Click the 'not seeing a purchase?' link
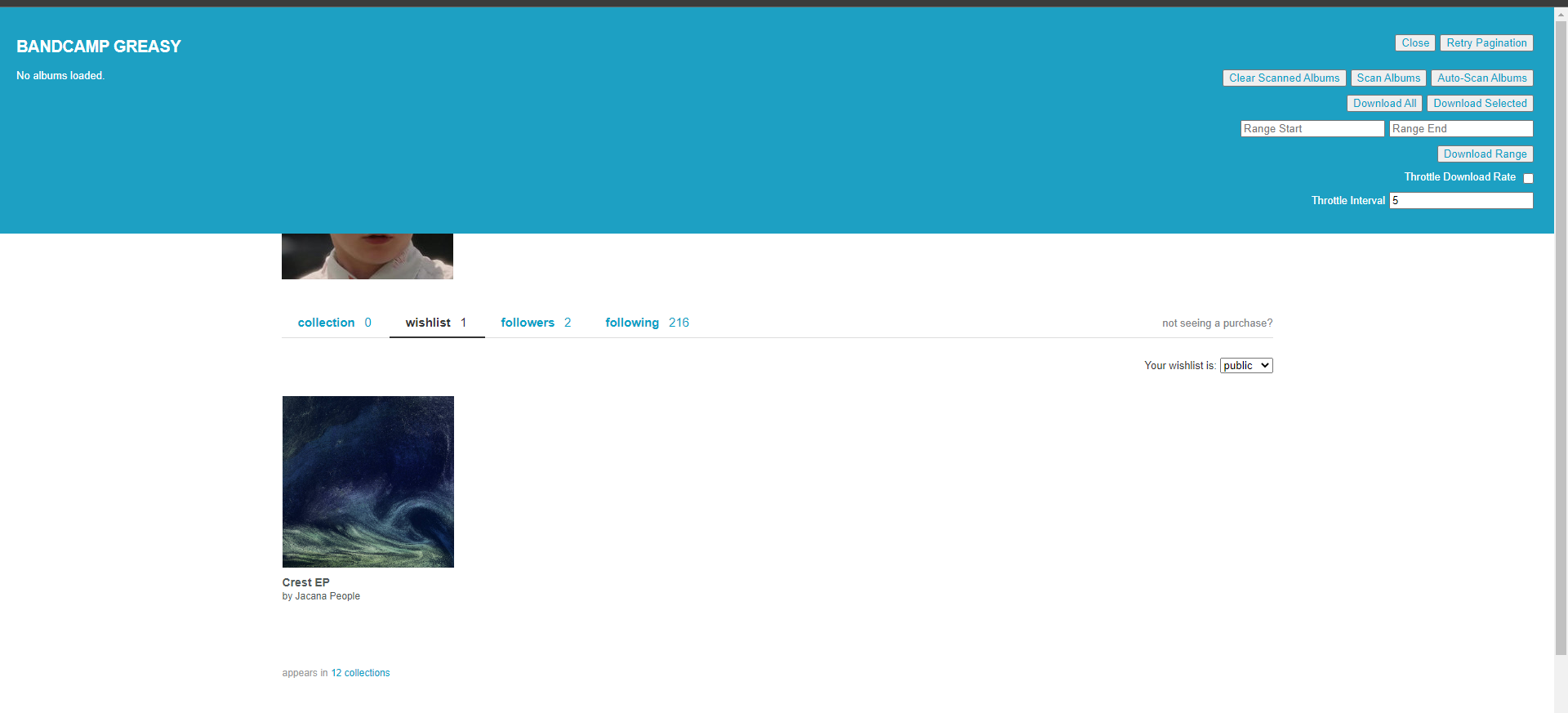 (x=1217, y=323)
